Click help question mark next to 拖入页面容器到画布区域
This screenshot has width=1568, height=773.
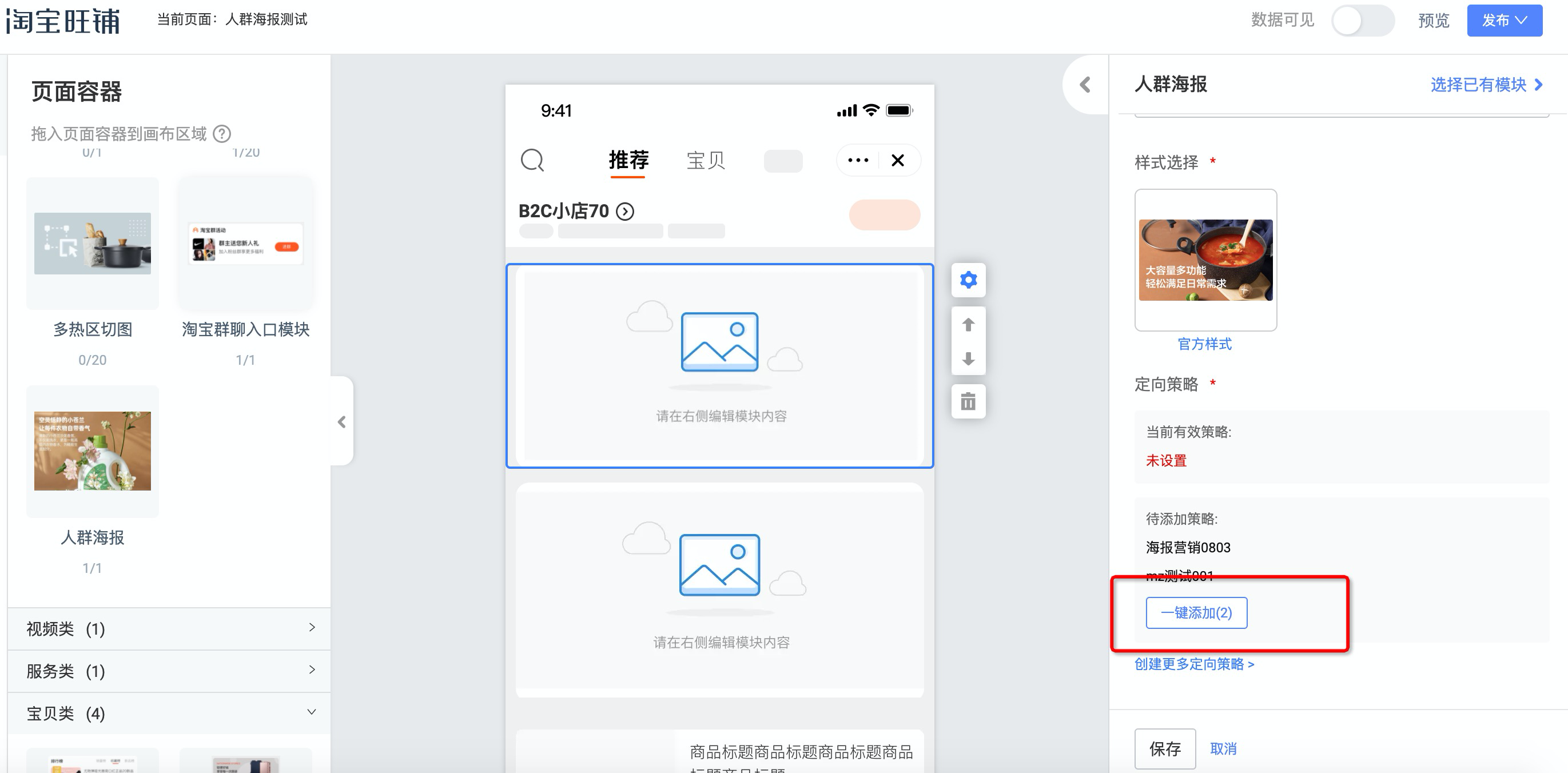tap(221, 133)
